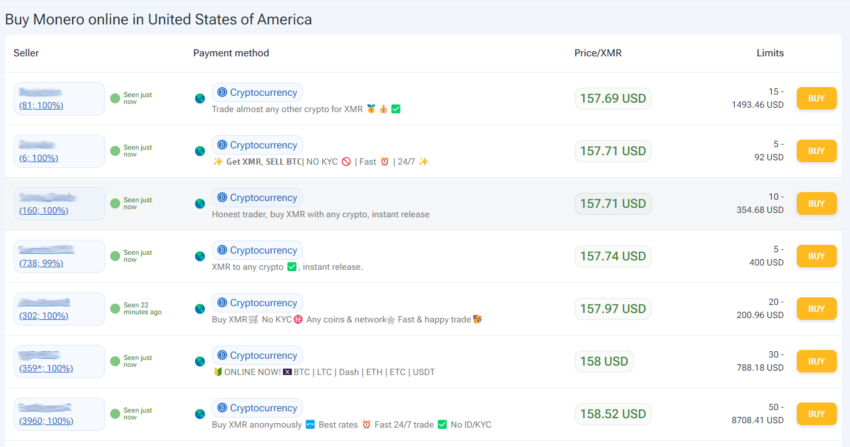This screenshot has width=850, height=447.
Task: Click the Price/XMR column header
Action: 598,53
